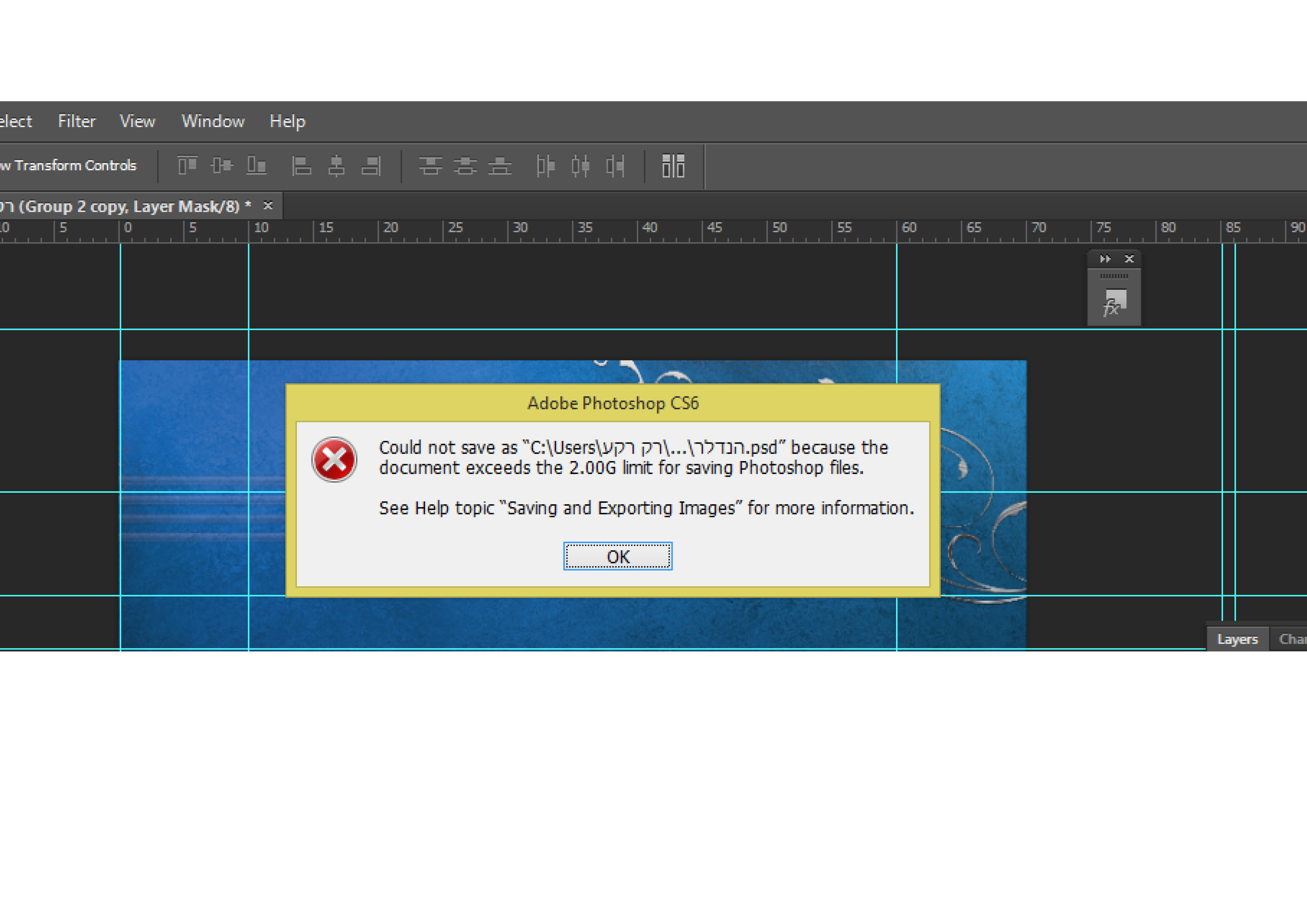Viewport: 1307px width, 924px height.
Task: Click the Distribute Bottom Edges icon
Action: pyautogui.click(x=500, y=166)
